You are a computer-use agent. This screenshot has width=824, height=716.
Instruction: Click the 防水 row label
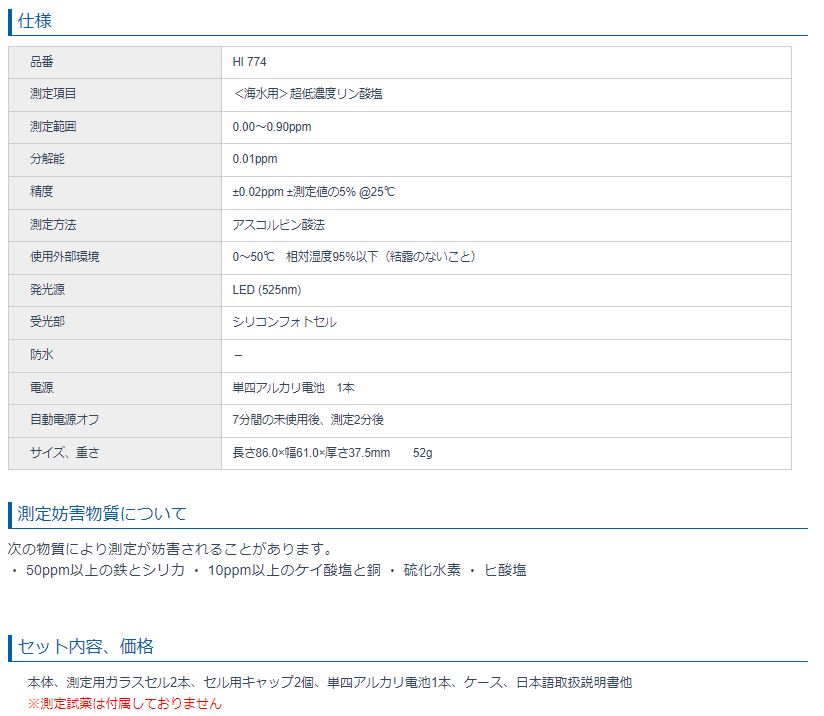42,355
